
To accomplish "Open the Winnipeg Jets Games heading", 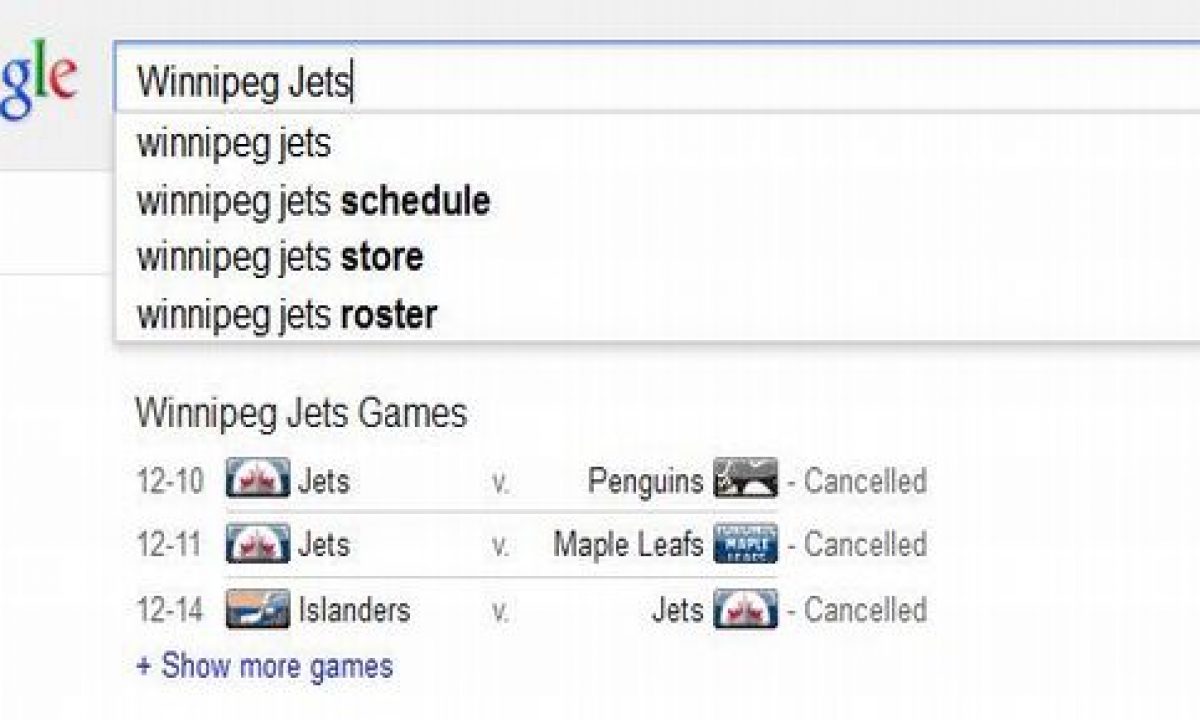I will coord(301,413).
